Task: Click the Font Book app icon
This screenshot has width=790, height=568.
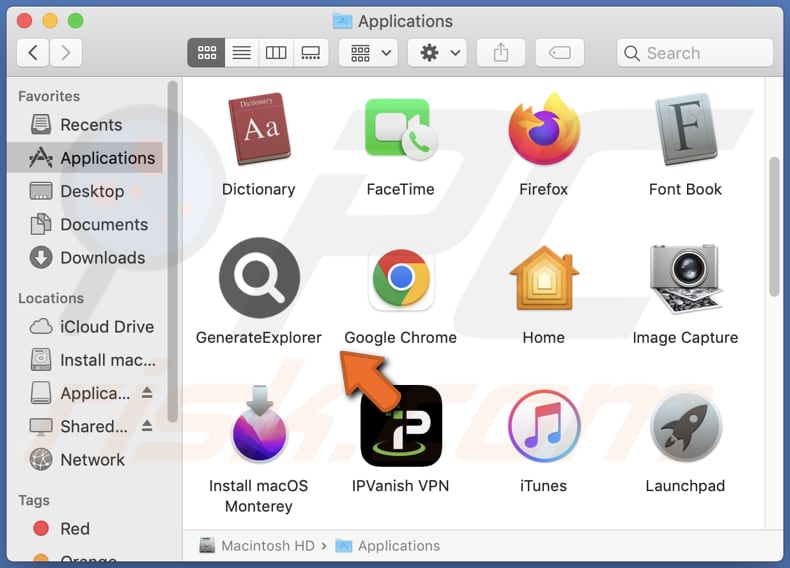Action: [685, 129]
